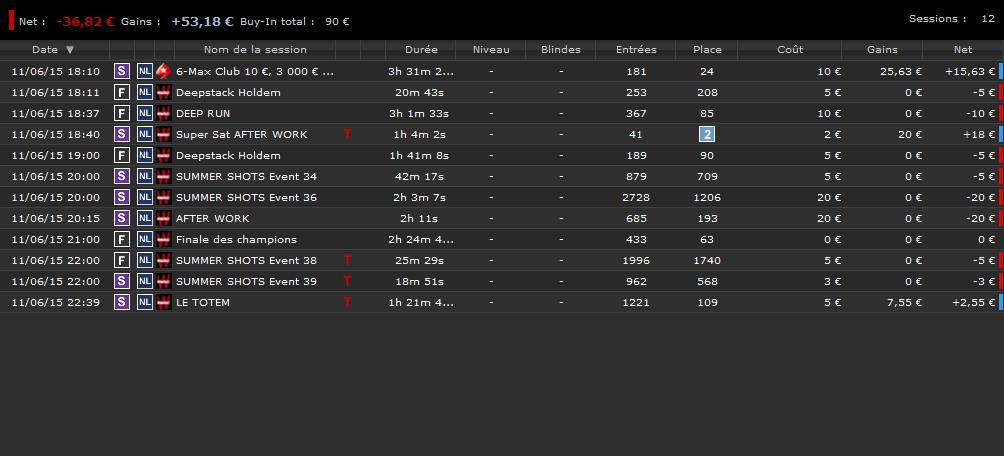This screenshot has height=456, width=1004.
Task: Sort by the Niveau column header
Action: pos(491,49)
